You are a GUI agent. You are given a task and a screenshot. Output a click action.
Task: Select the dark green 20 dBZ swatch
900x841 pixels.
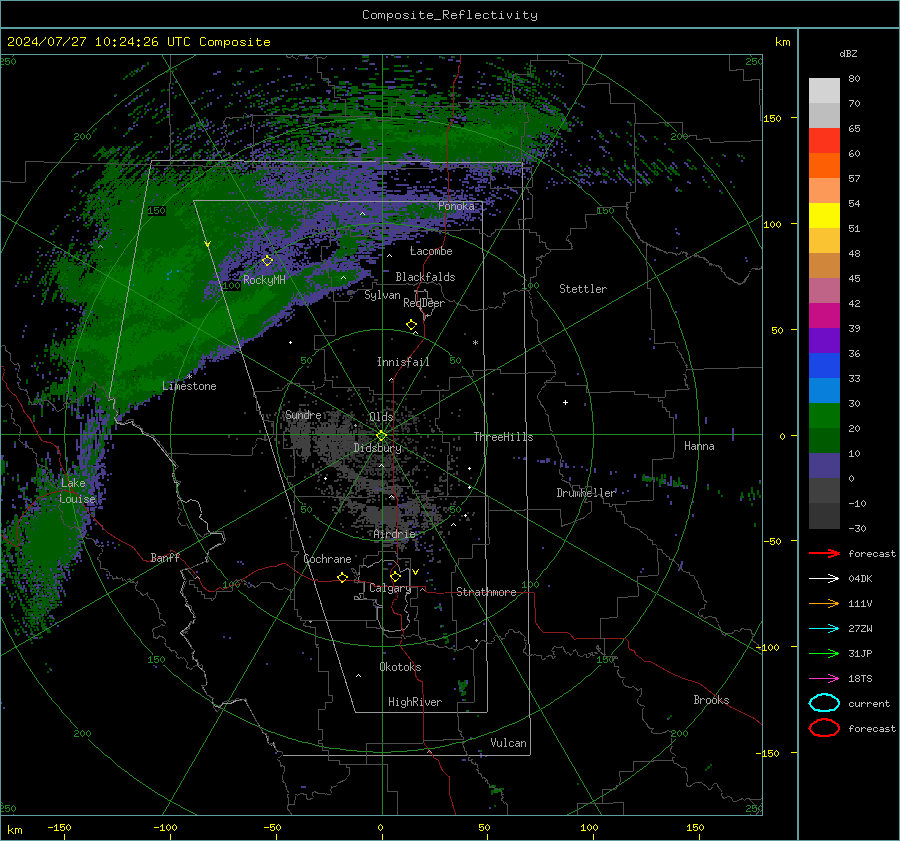tap(824, 441)
